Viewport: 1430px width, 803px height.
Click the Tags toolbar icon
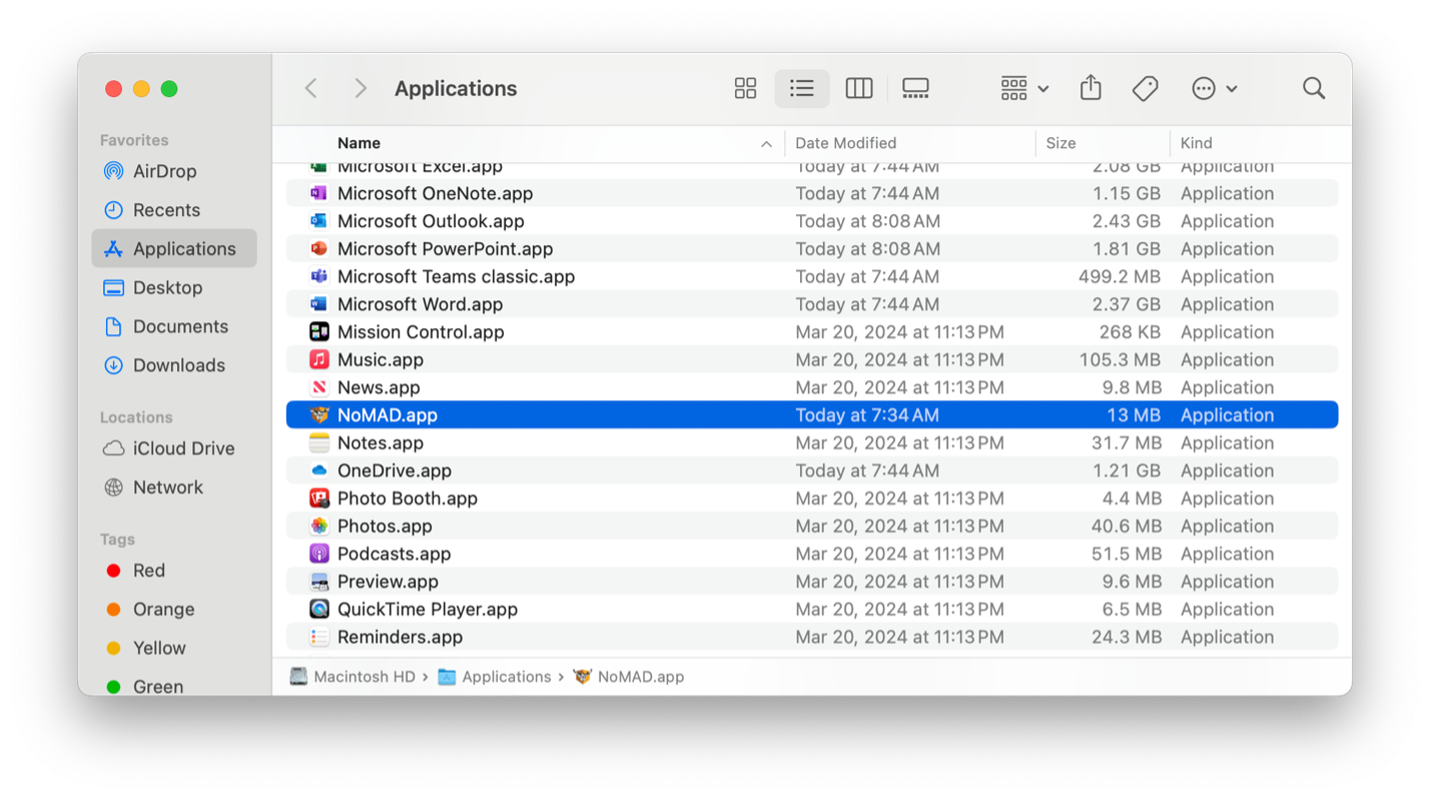(1145, 89)
